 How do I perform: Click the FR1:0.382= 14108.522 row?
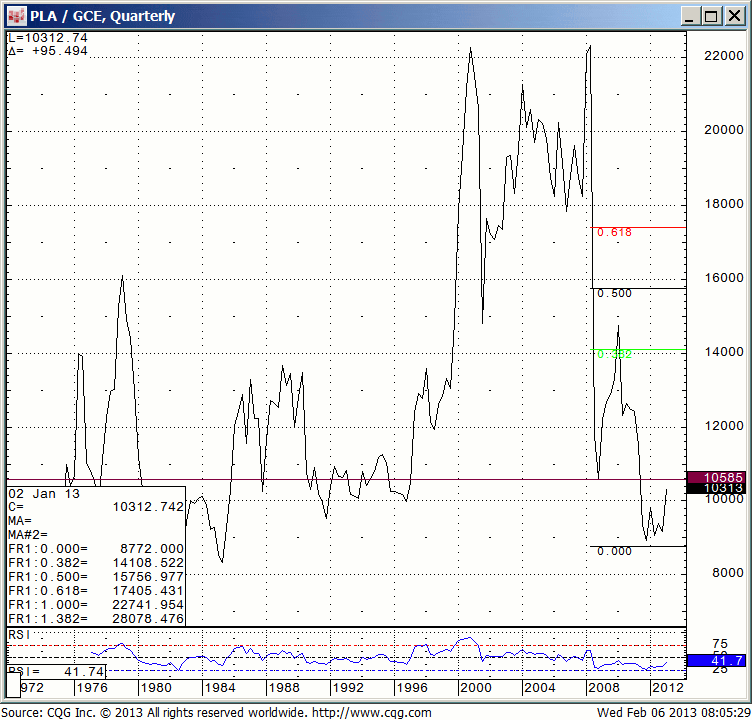pos(96,562)
